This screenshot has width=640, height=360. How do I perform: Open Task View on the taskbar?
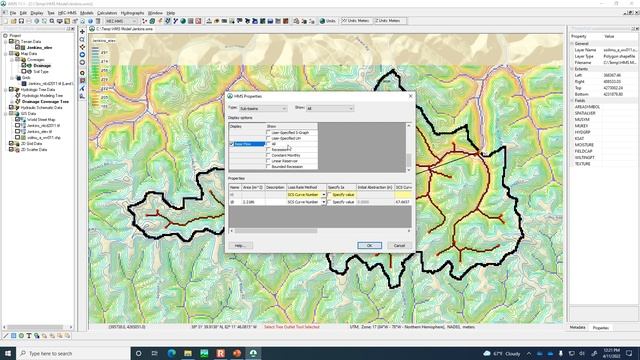pyautogui.click(x=155, y=353)
